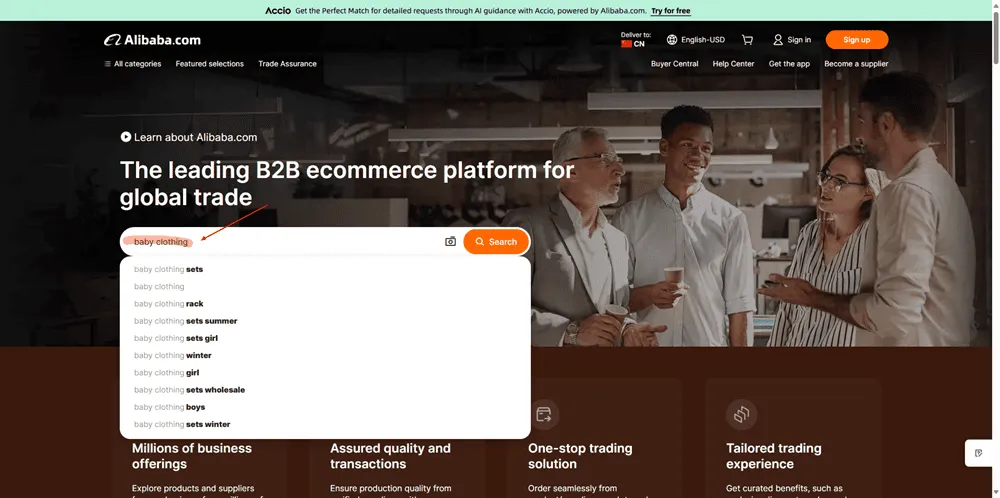1000x498 pixels.
Task: Click Tailored trading experience heading
Action: coord(774,456)
